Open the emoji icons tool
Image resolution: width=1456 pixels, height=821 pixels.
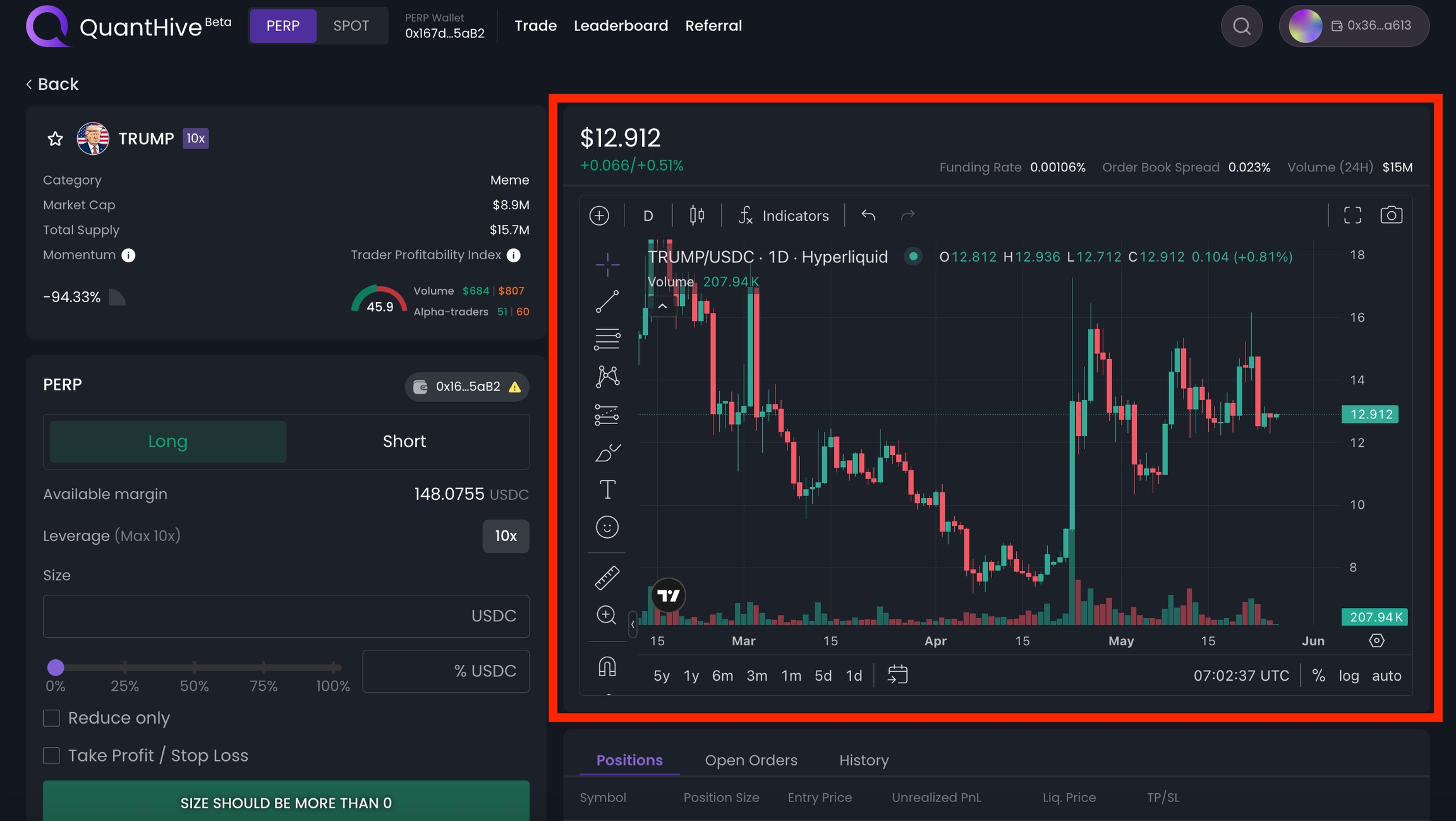[607, 527]
